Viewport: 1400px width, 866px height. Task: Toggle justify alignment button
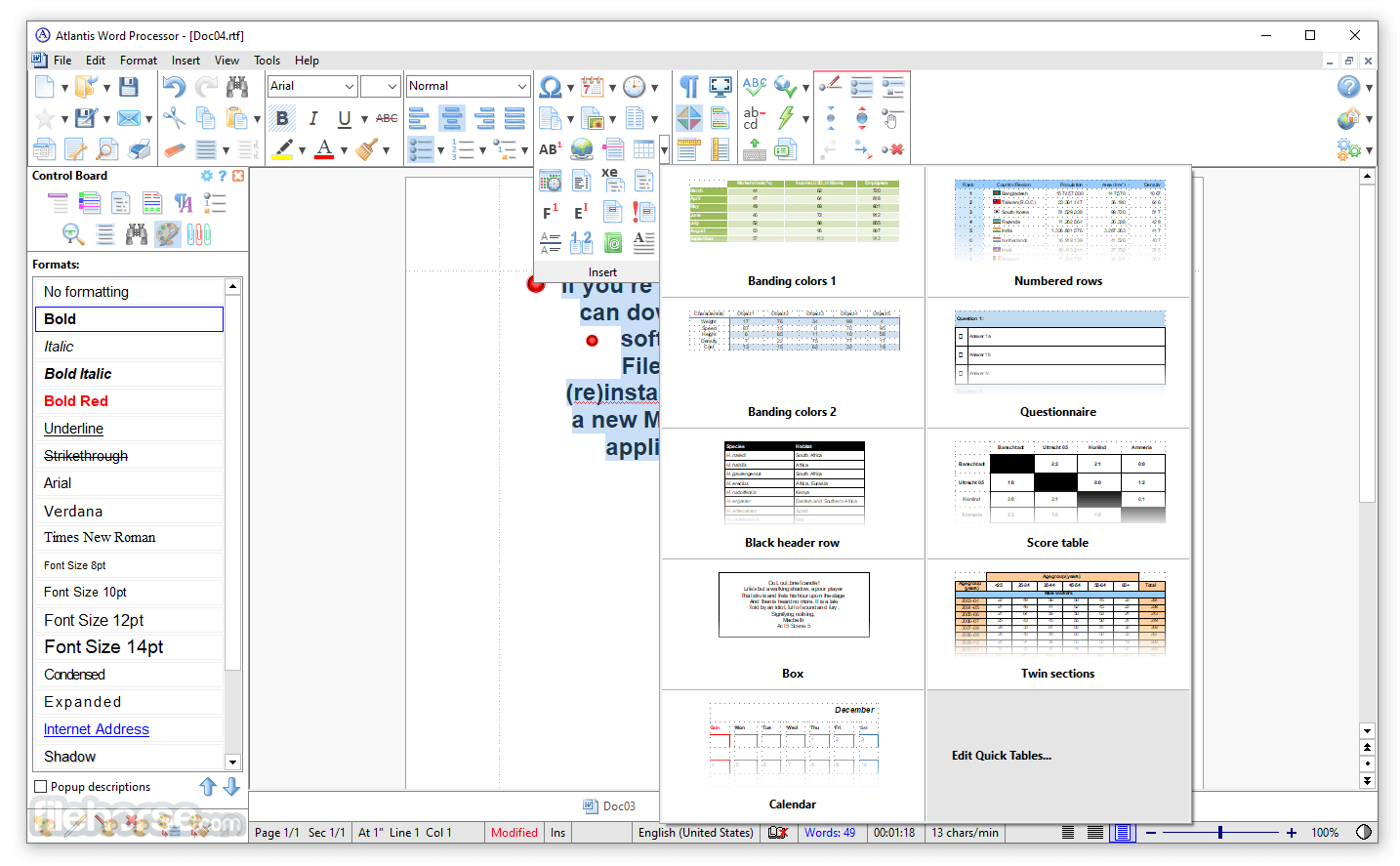[515, 118]
